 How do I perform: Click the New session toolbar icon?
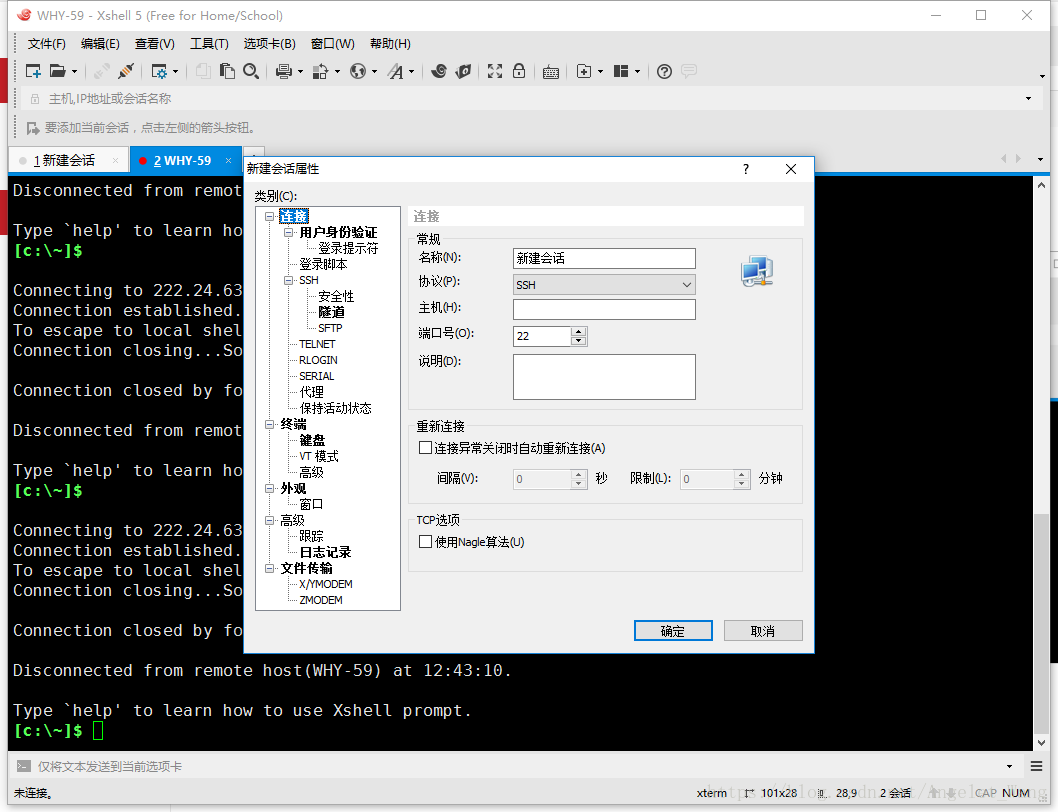pos(33,71)
